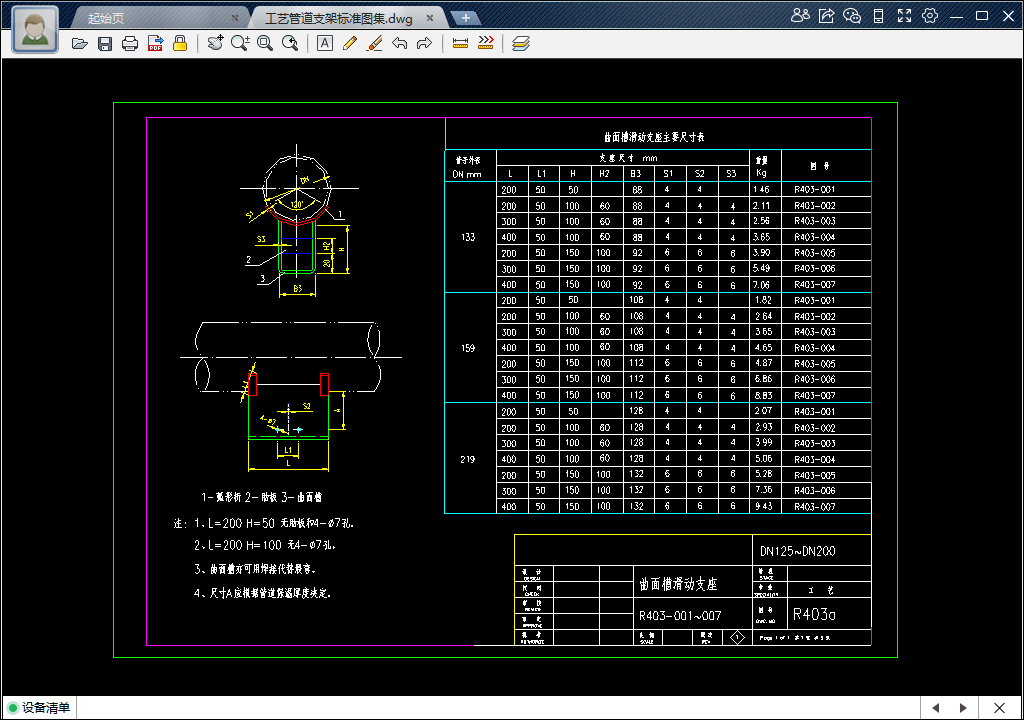Redo the last undone action
The height and width of the screenshot is (720, 1024).
[x=424, y=43]
